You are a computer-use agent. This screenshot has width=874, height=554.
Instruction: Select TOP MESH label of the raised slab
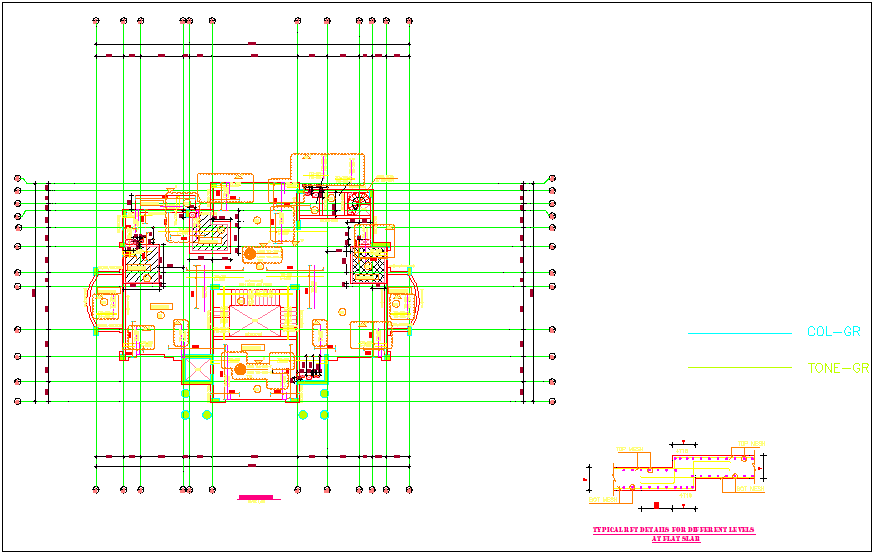752,444
